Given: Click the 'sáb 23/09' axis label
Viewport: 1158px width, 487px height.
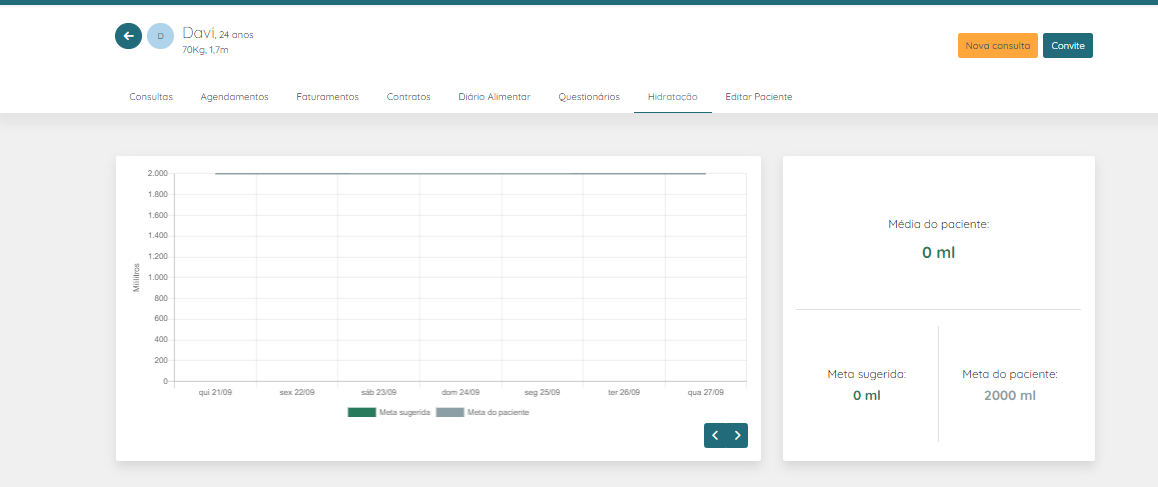Looking at the screenshot, I should pyautogui.click(x=379, y=392).
